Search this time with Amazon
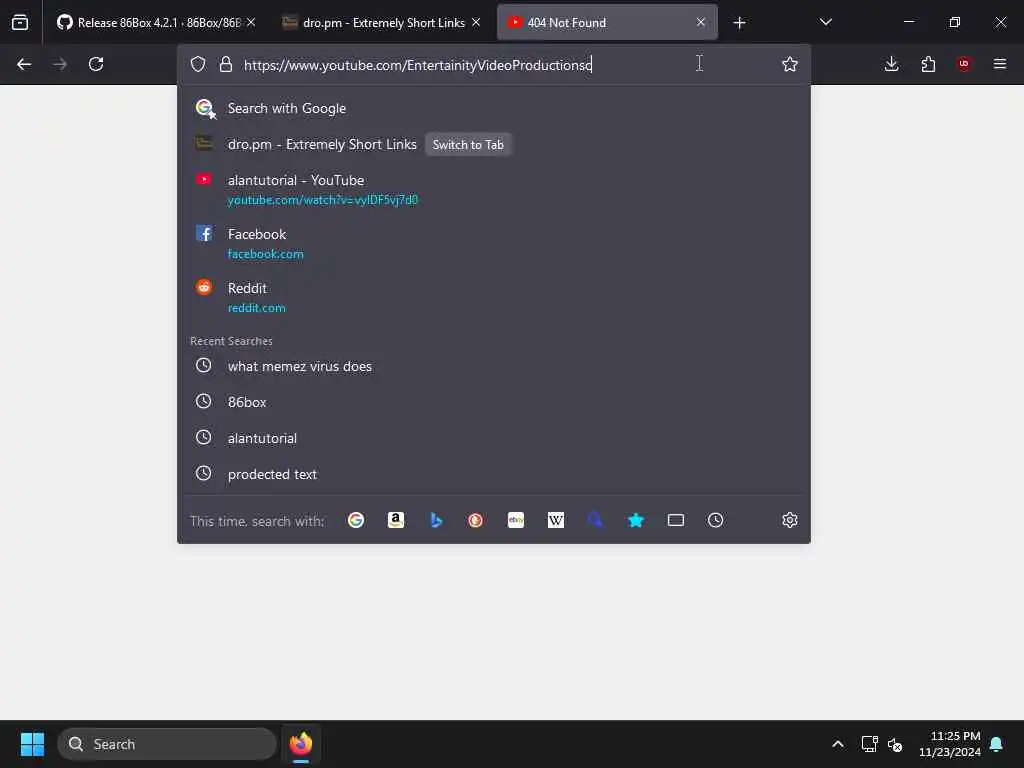The width and height of the screenshot is (1024, 768). click(396, 520)
